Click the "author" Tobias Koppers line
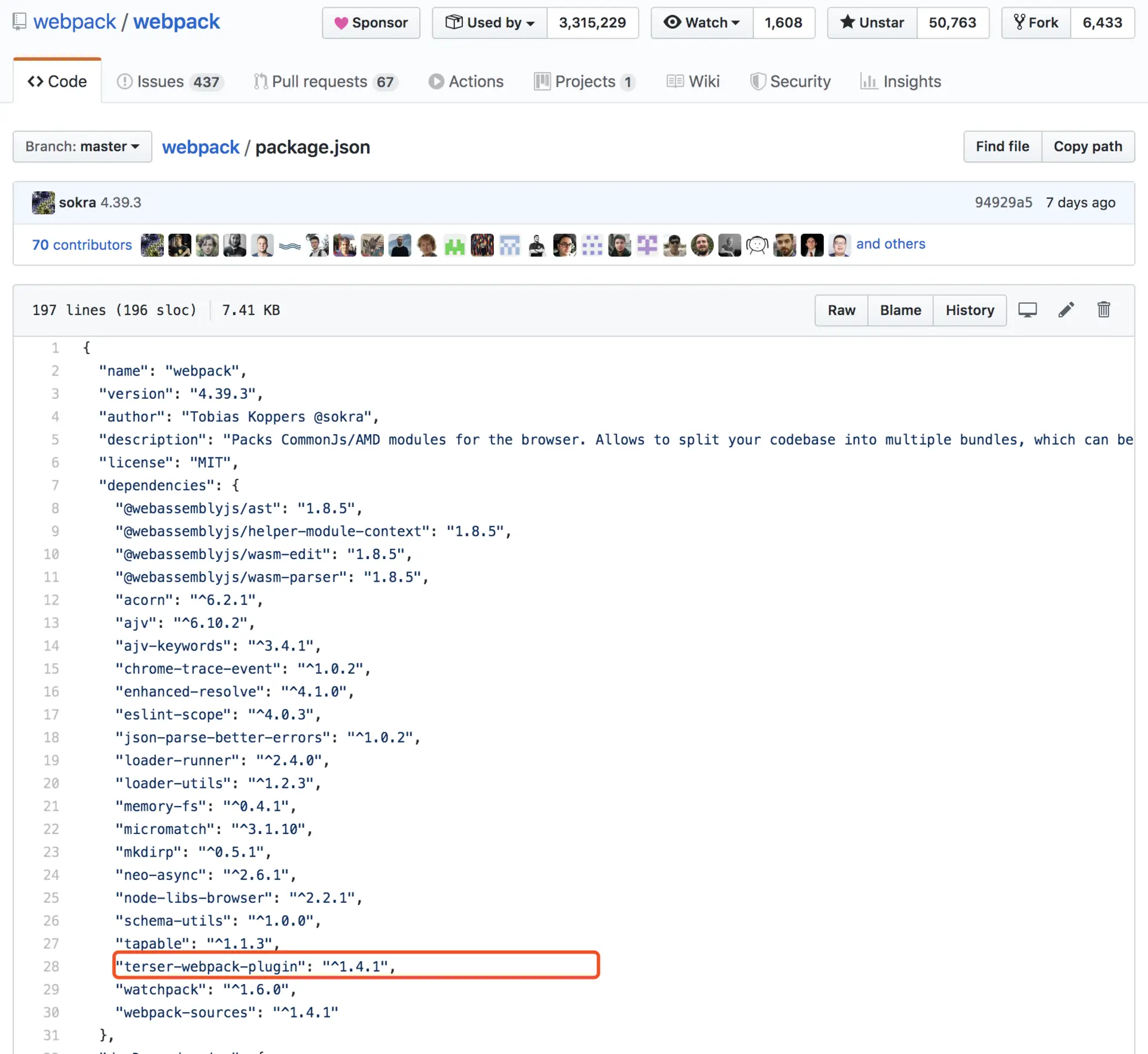 tap(239, 417)
